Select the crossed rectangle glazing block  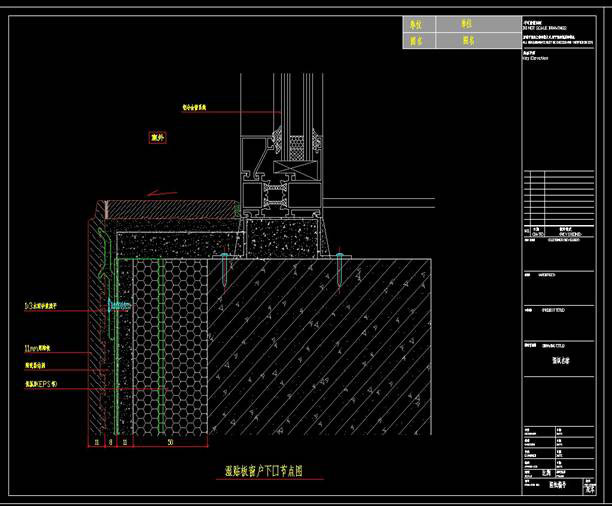tap(297, 167)
